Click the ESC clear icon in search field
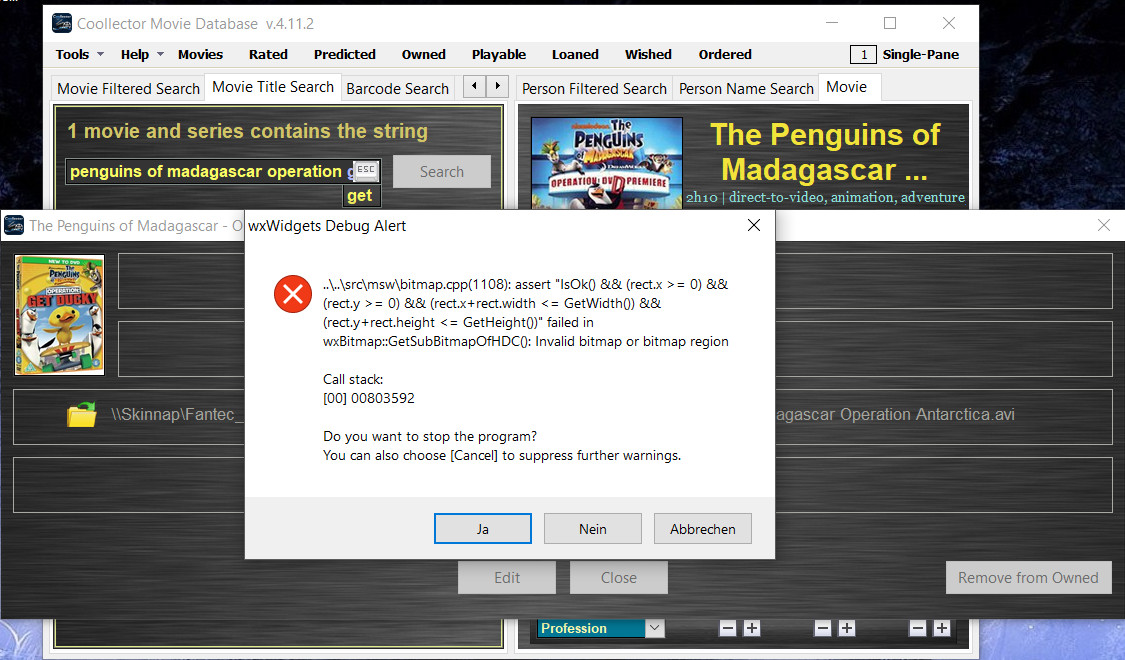Image resolution: width=1125 pixels, height=660 pixels. click(366, 170)
